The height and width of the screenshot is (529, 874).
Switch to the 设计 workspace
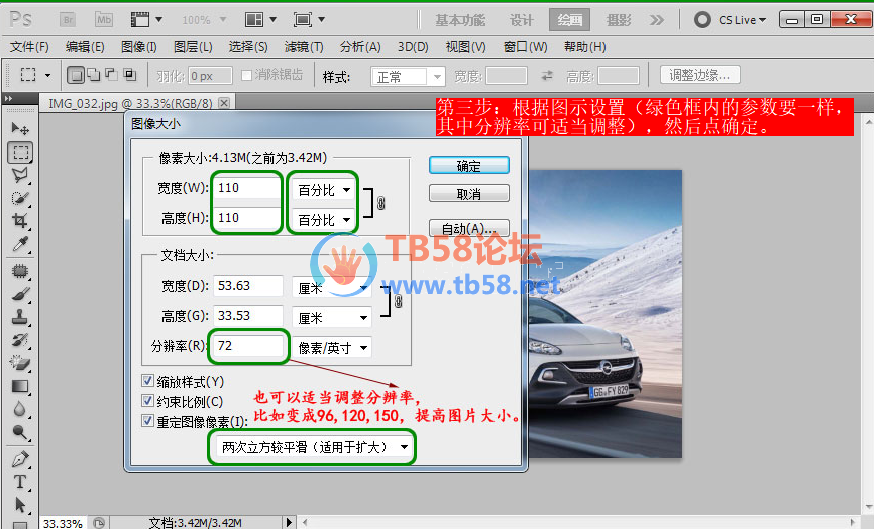click(x=522, y=20)
